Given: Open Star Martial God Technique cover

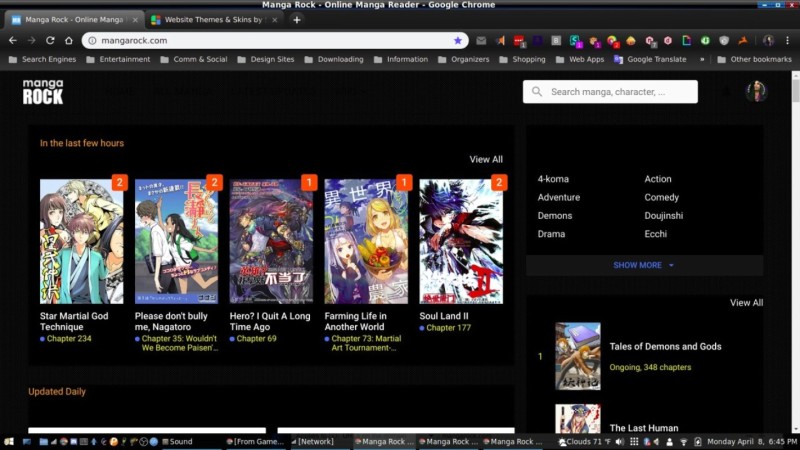Looking at the screenshot, I should coord(82,241).
